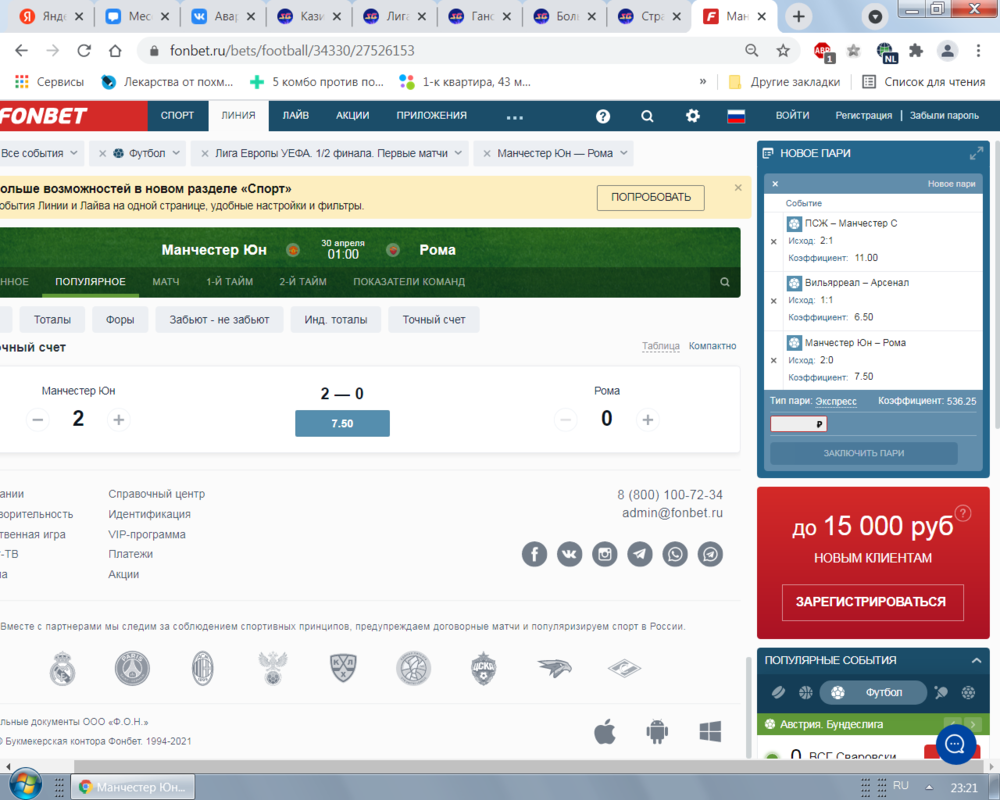Open the Chrome three-dot menu

click(978, 51)
